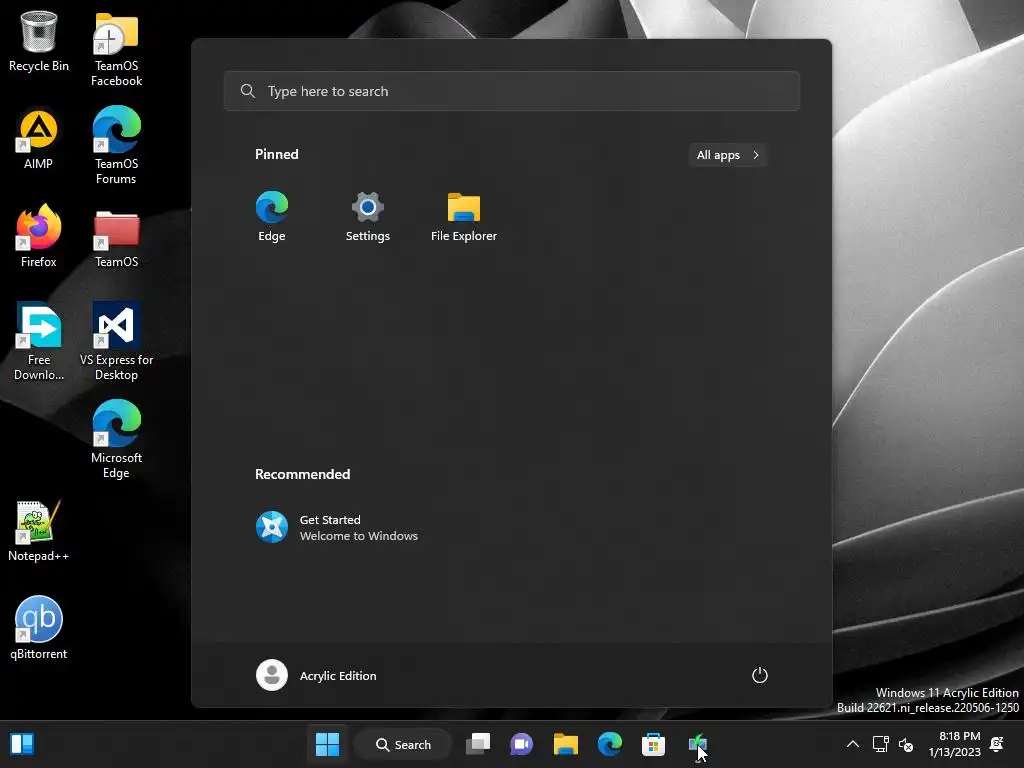Click the muted volume tray icon

coord(906,744)
